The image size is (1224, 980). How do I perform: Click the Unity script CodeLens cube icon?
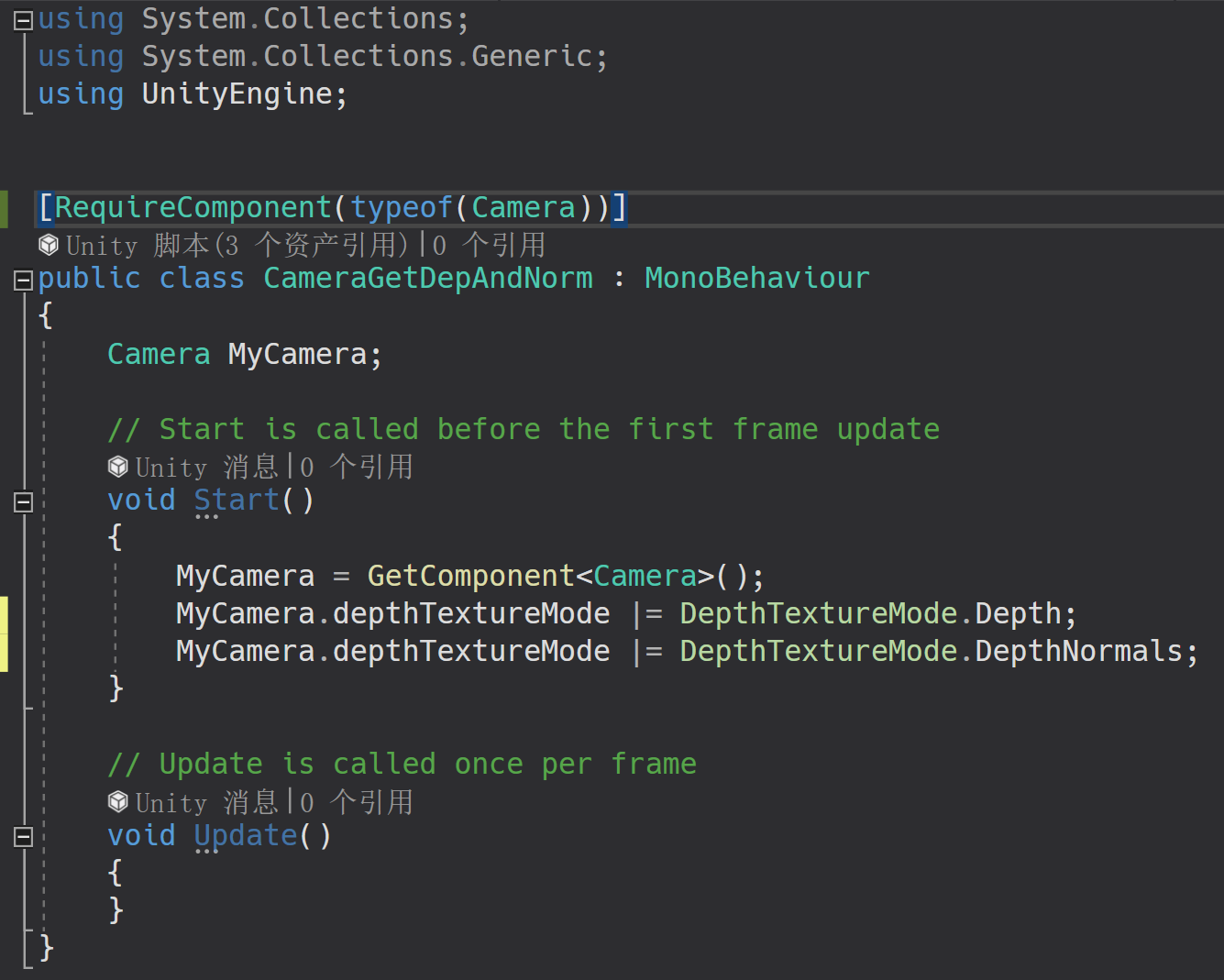point(49,245)
